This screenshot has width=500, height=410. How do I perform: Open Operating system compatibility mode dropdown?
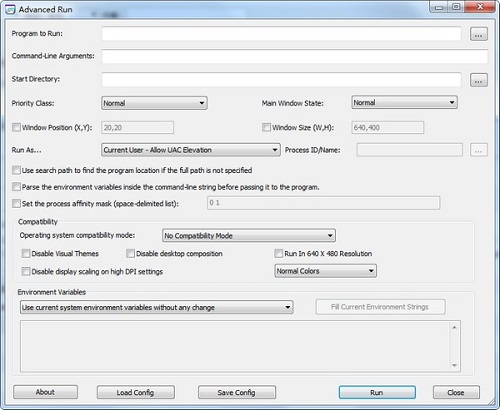[x=249, y=236]
